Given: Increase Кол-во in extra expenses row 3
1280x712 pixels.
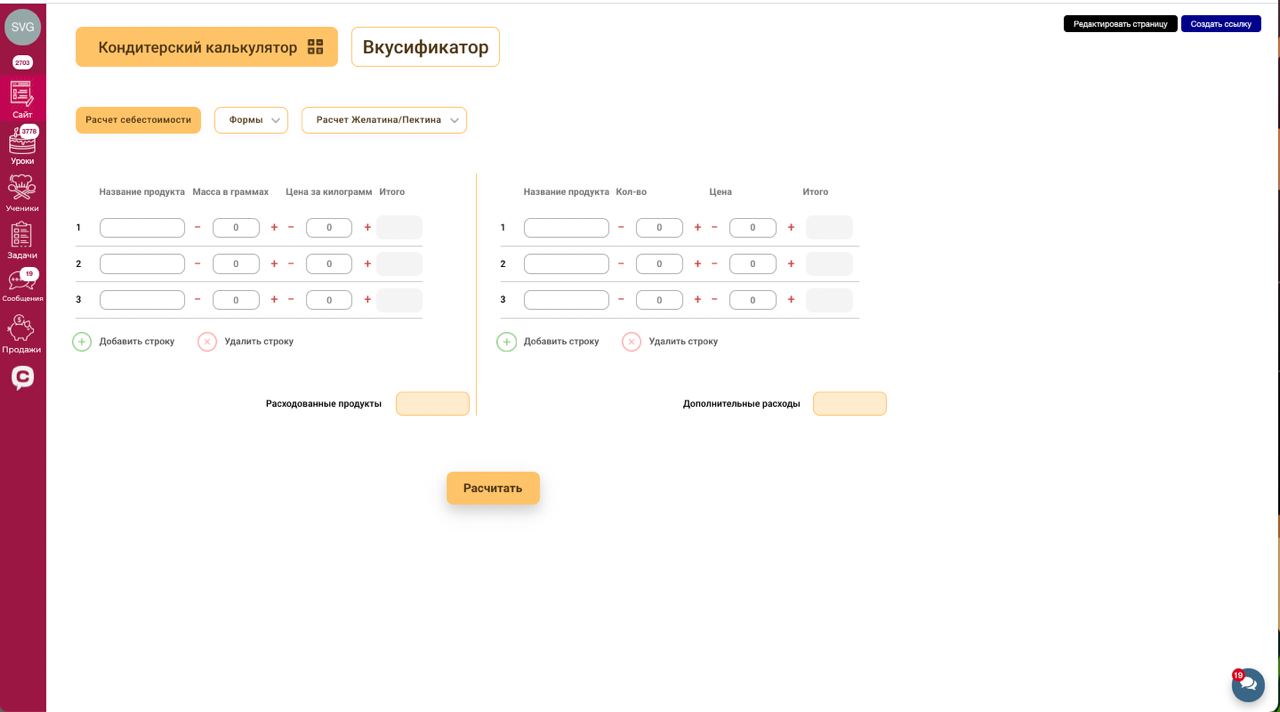Looking at the screenshot, I should pos(698,300).
